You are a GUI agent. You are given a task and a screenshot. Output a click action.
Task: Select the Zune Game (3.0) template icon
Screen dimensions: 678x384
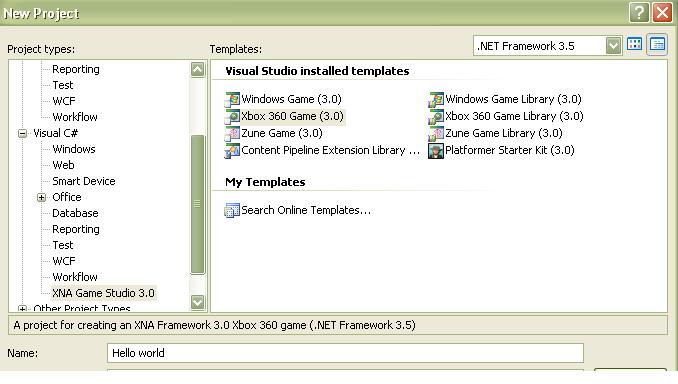232,134
